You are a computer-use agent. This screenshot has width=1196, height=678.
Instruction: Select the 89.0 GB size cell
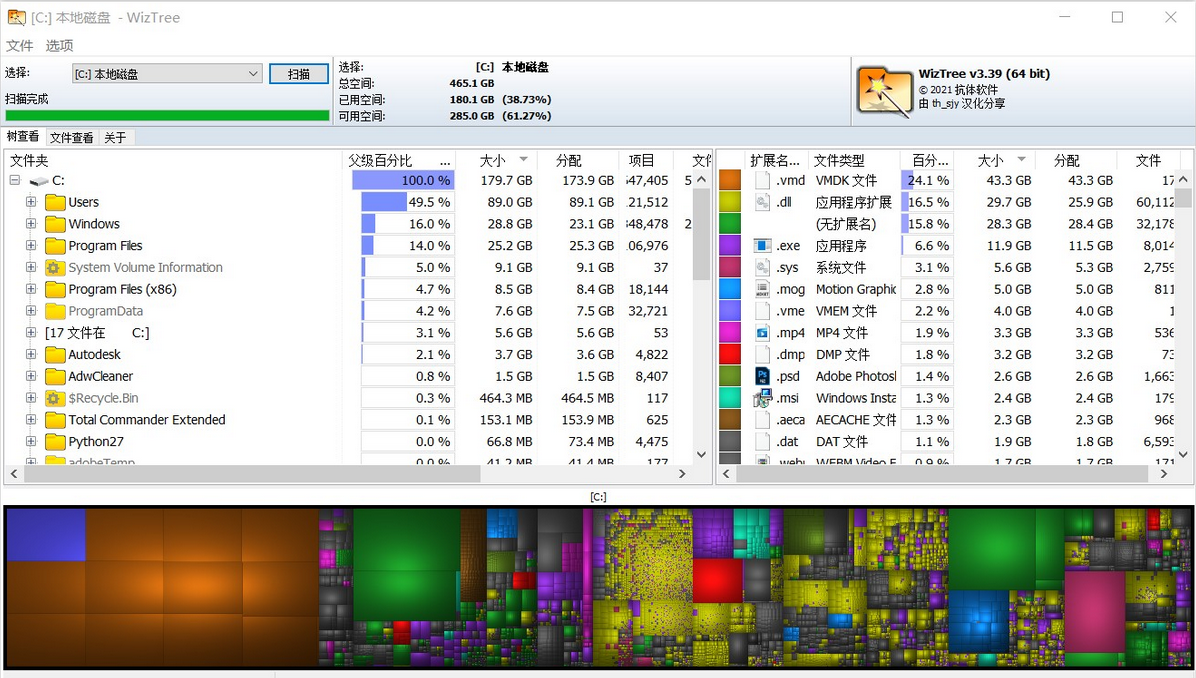[510, 202]
